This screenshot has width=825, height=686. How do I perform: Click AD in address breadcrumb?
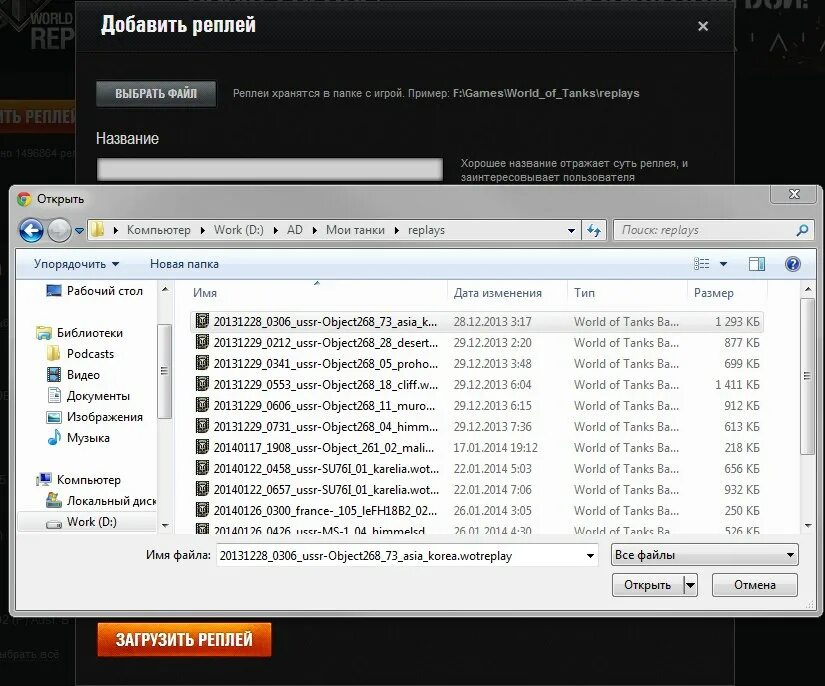(x=295, y=230)
